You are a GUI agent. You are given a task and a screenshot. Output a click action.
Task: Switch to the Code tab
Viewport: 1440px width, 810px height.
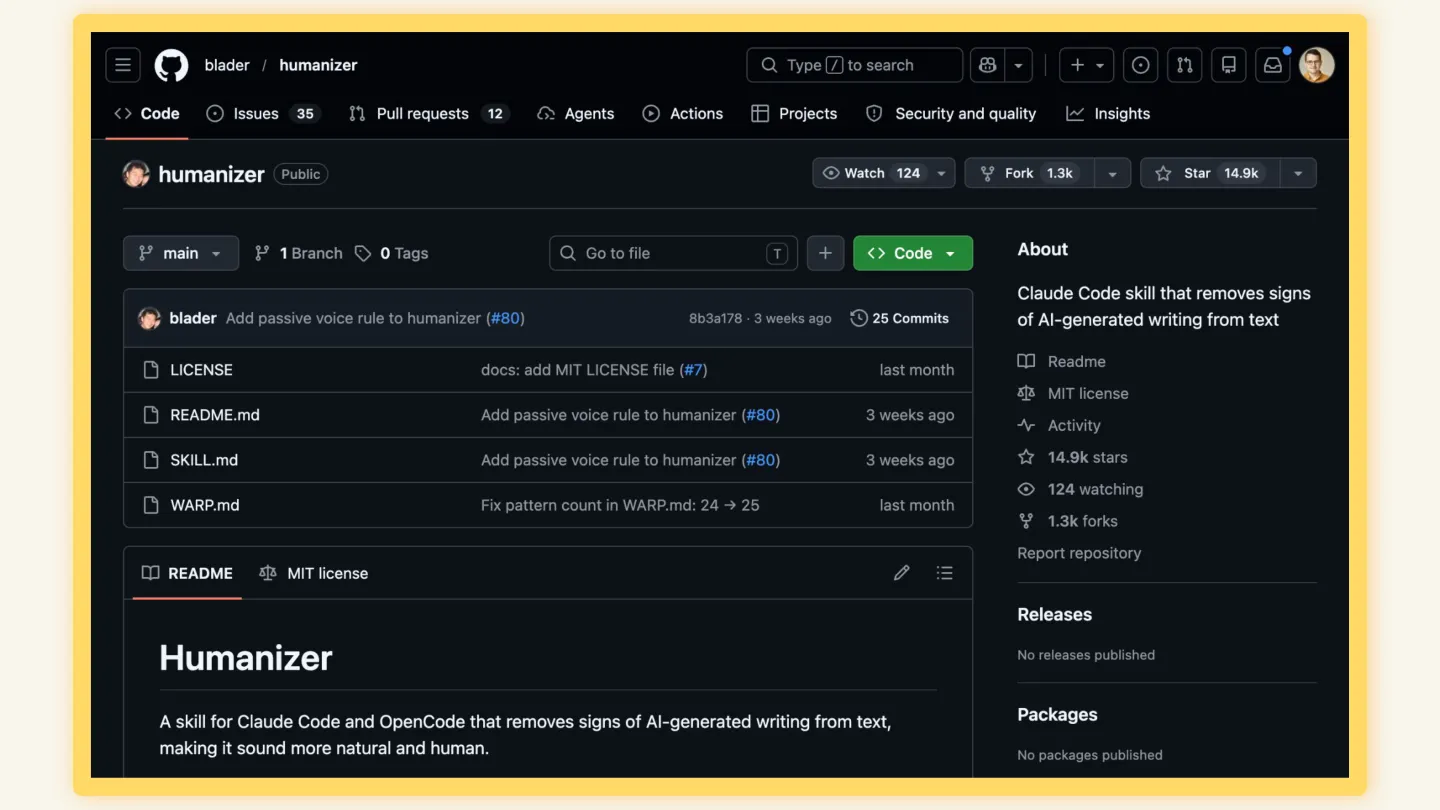[x=147, y=114]
